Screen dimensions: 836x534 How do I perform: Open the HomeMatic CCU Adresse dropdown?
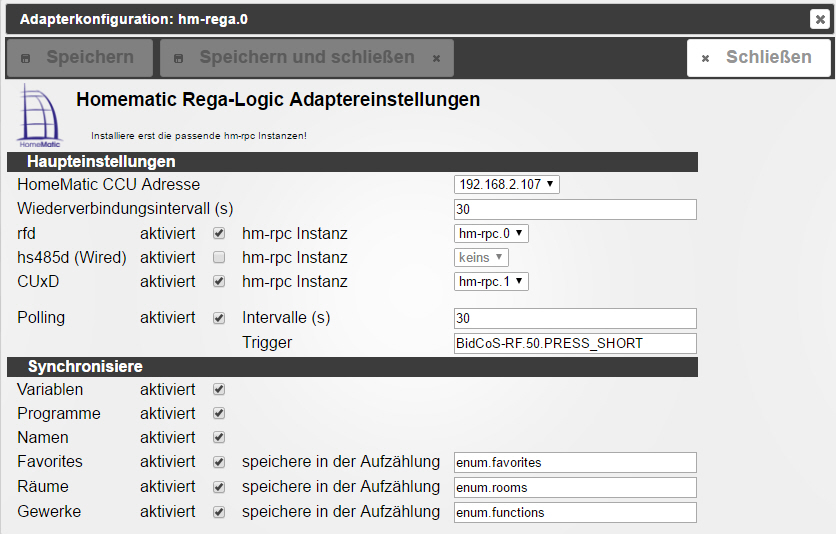pos(507,184)
